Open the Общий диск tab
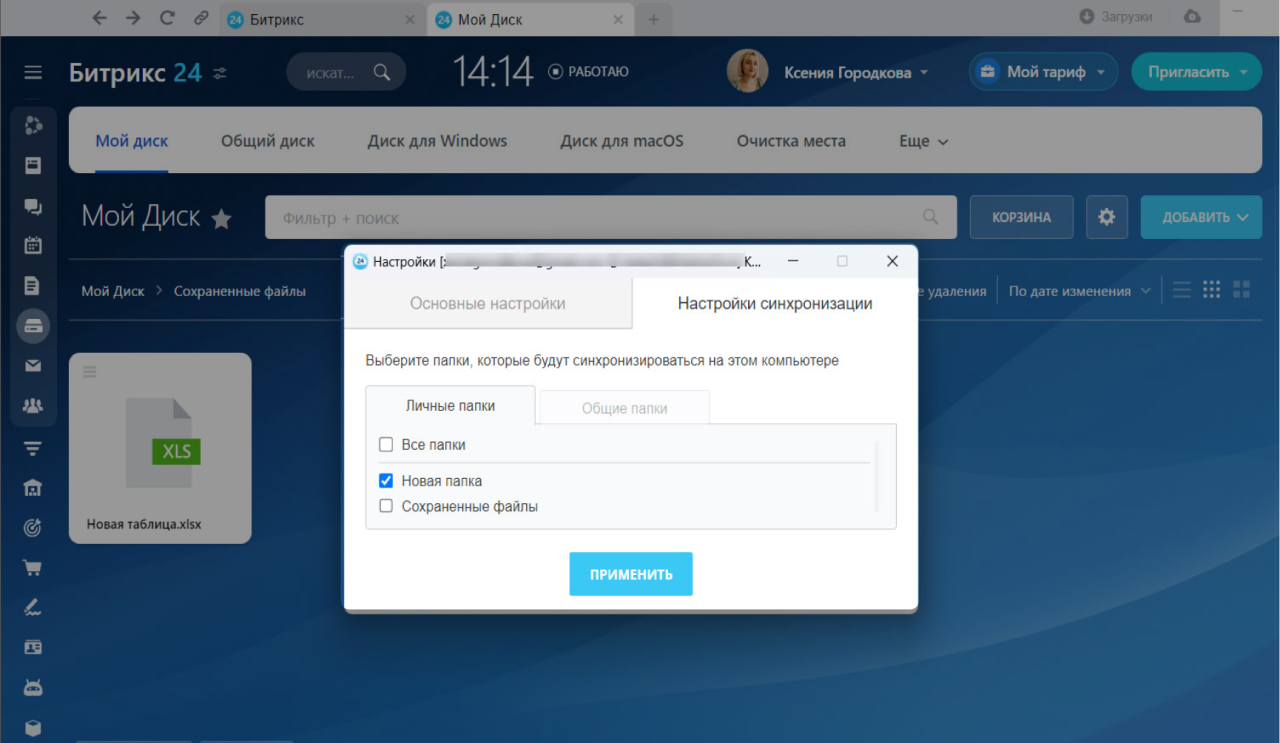The image size is (1280, 743). click(x=268, y=141)
